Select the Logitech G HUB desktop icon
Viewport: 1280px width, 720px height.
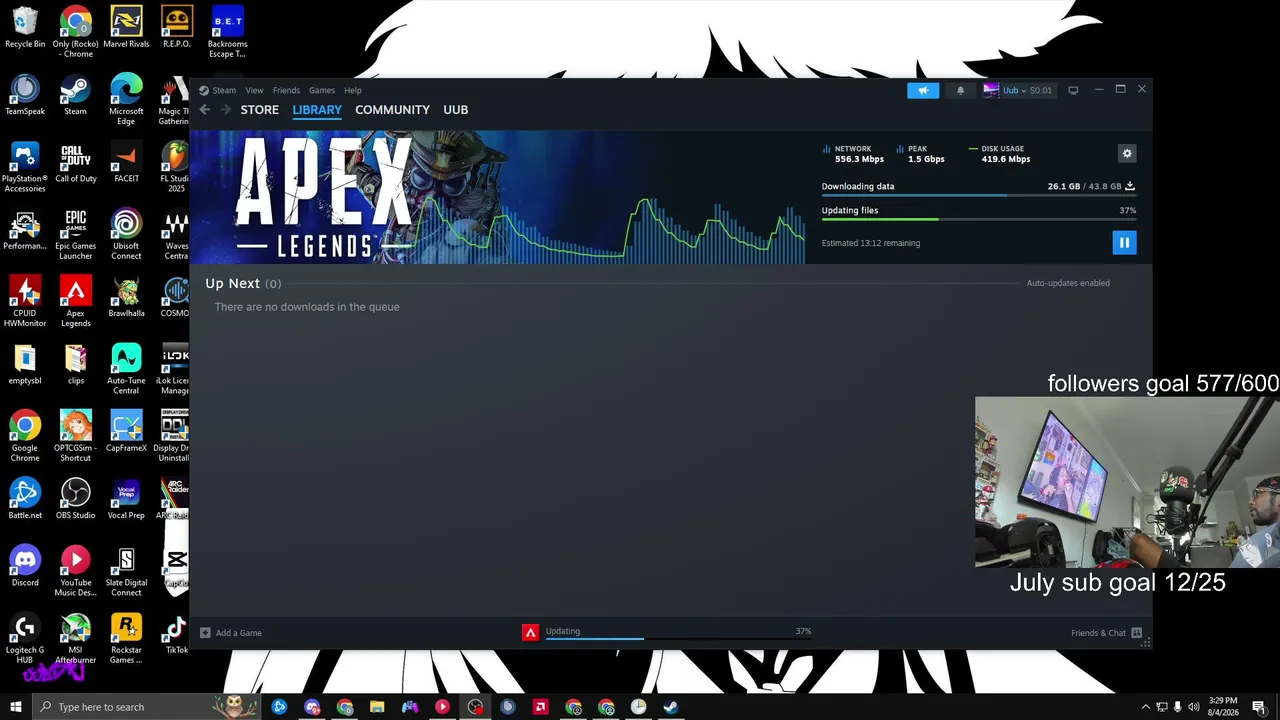pyautogui.click(x=25, y=638)
